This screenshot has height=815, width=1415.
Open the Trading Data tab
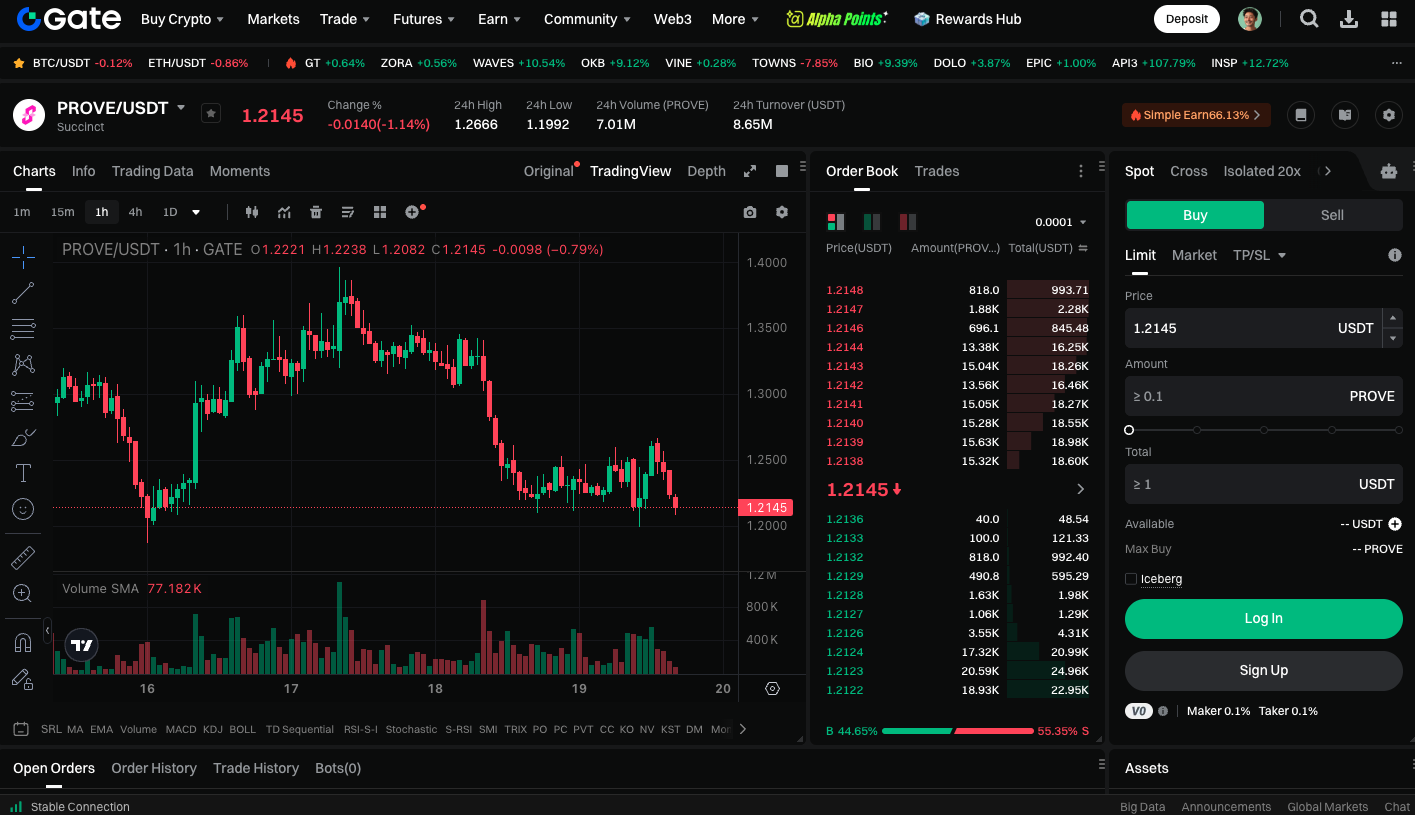152,171
